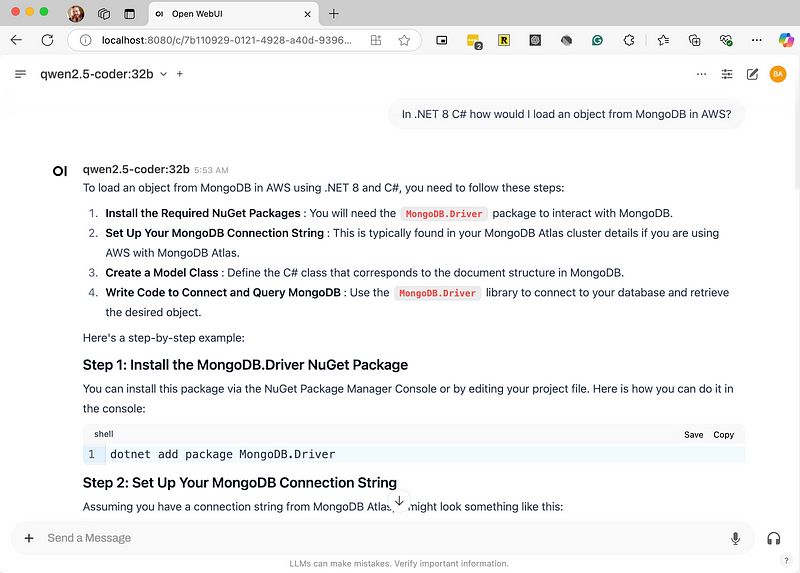Add another model with the plus icon
Image resolution: width=800 pixels, height=573 pixels.
point(180,74)
